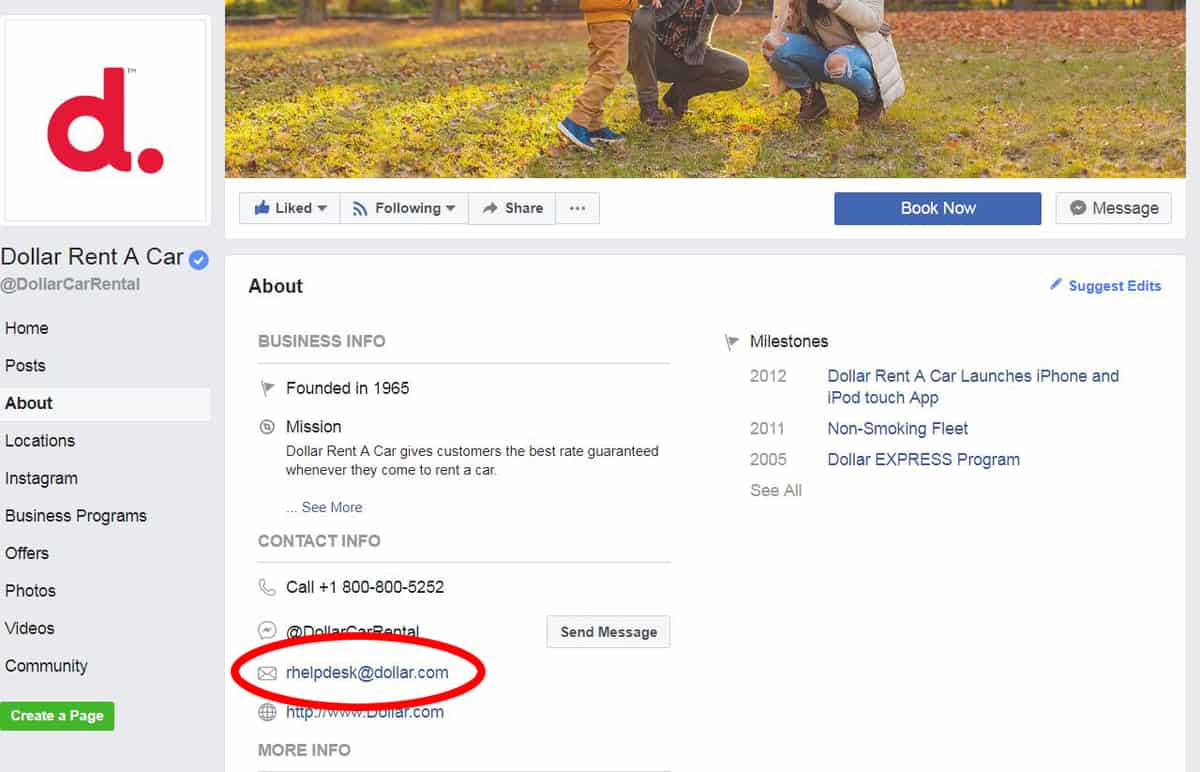
Task: Click the Book Now button
Action: pyautogui.click(x=938, y=208)
